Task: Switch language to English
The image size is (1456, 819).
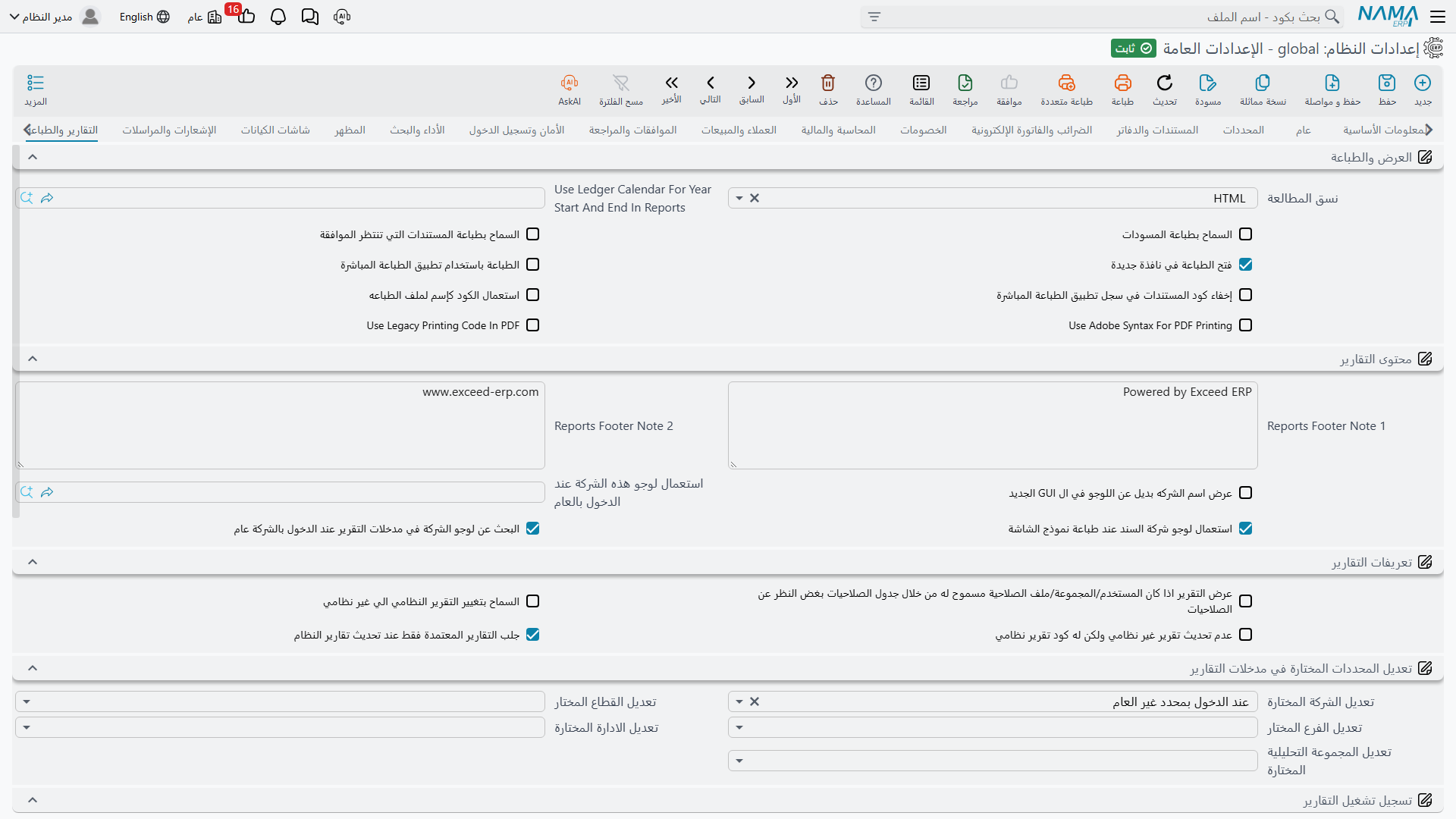Action: [144, 17]
